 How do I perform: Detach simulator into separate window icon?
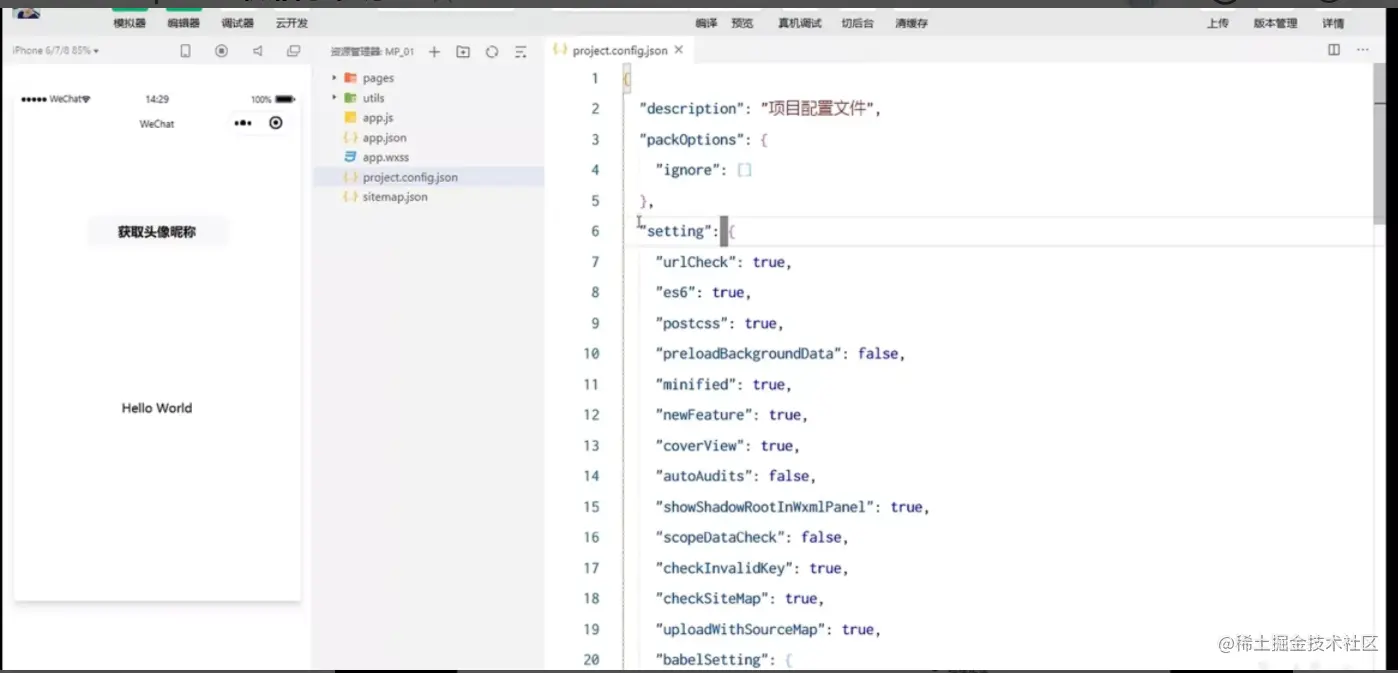(x=294, y=51)
